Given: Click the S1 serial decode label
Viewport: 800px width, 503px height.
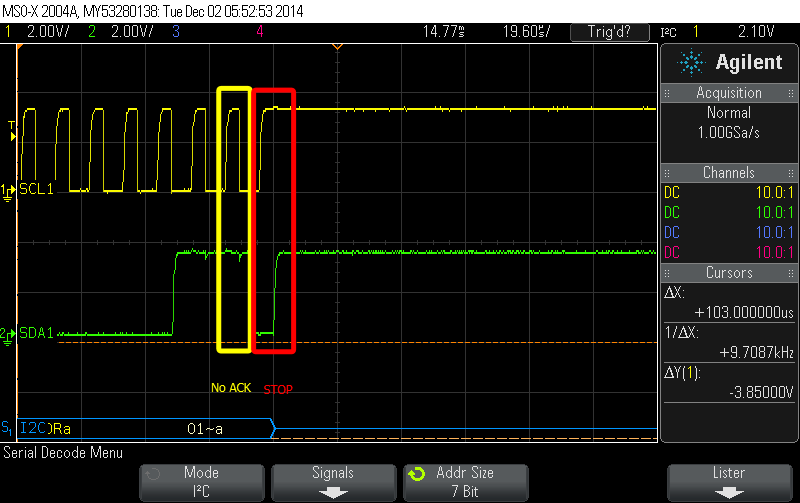Looking at the screenshot, I should (7, 427).
